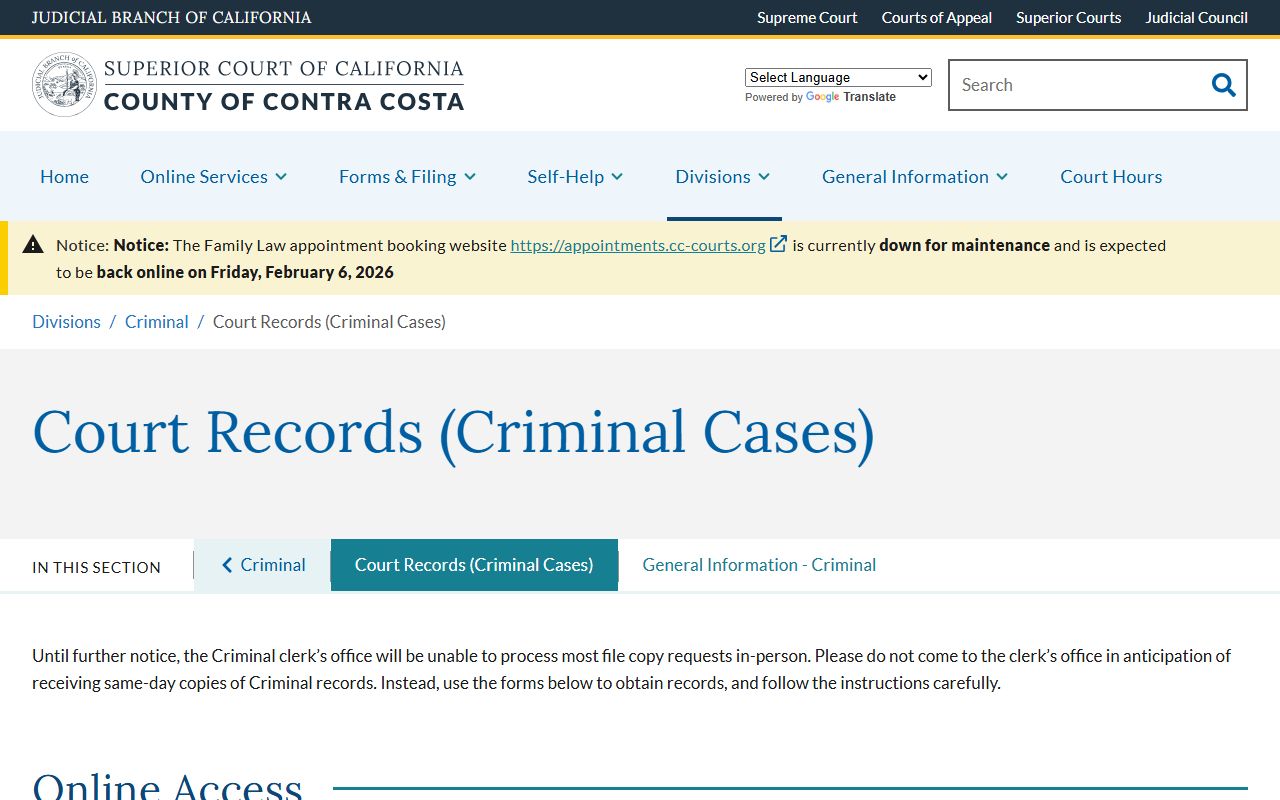Open the Superior Courts link
This screenshot has width=1280, height=800.
click(x=1068, y=17)
